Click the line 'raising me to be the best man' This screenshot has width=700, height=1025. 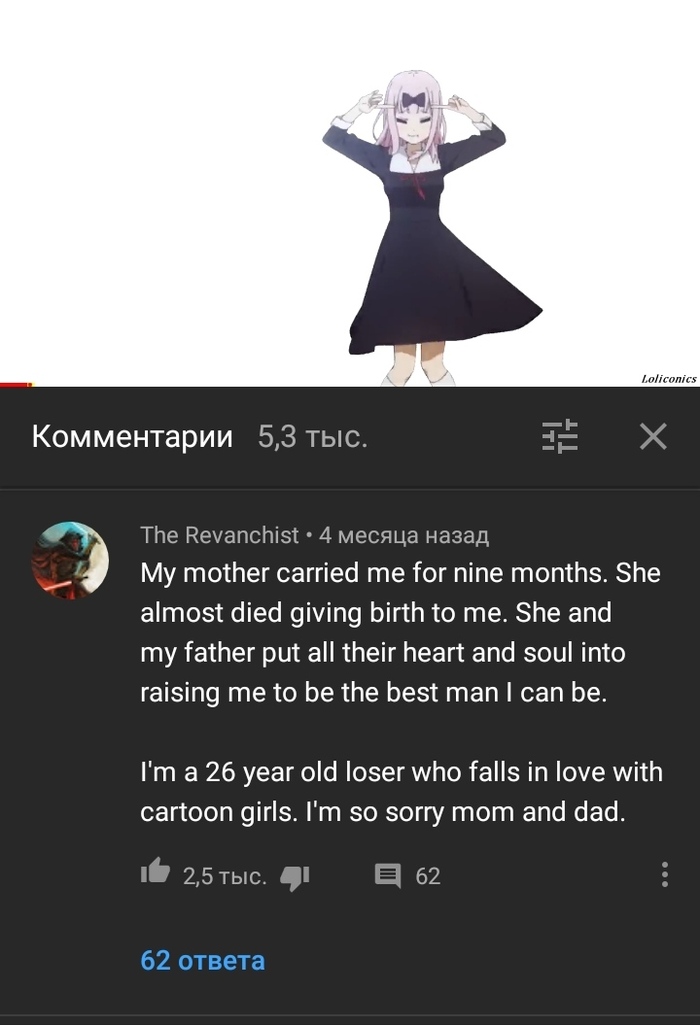pyautogui.click(x=373, y=692)
